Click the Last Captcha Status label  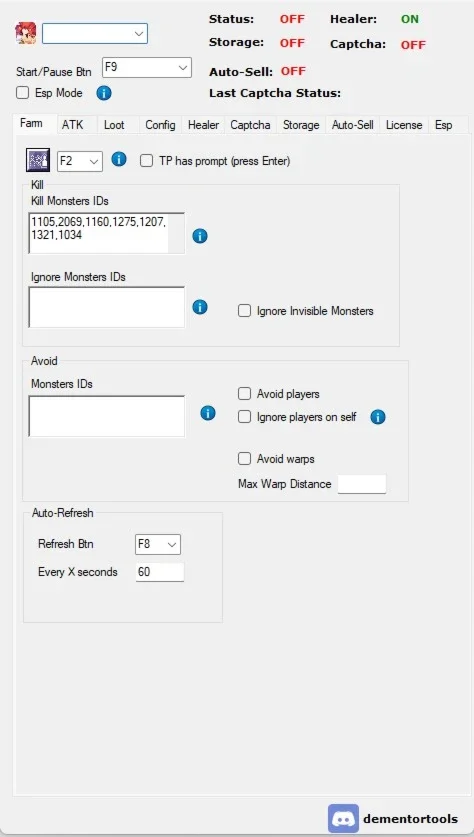coord(275,93)
